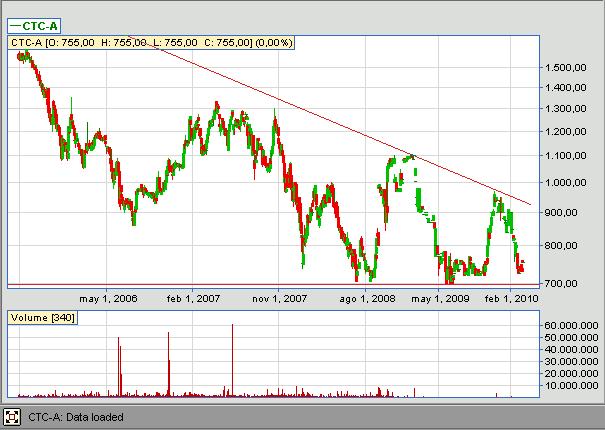Click the may 1, 2009 date label
The height and width of the screenshot is (430, 605).
(440, 298)
